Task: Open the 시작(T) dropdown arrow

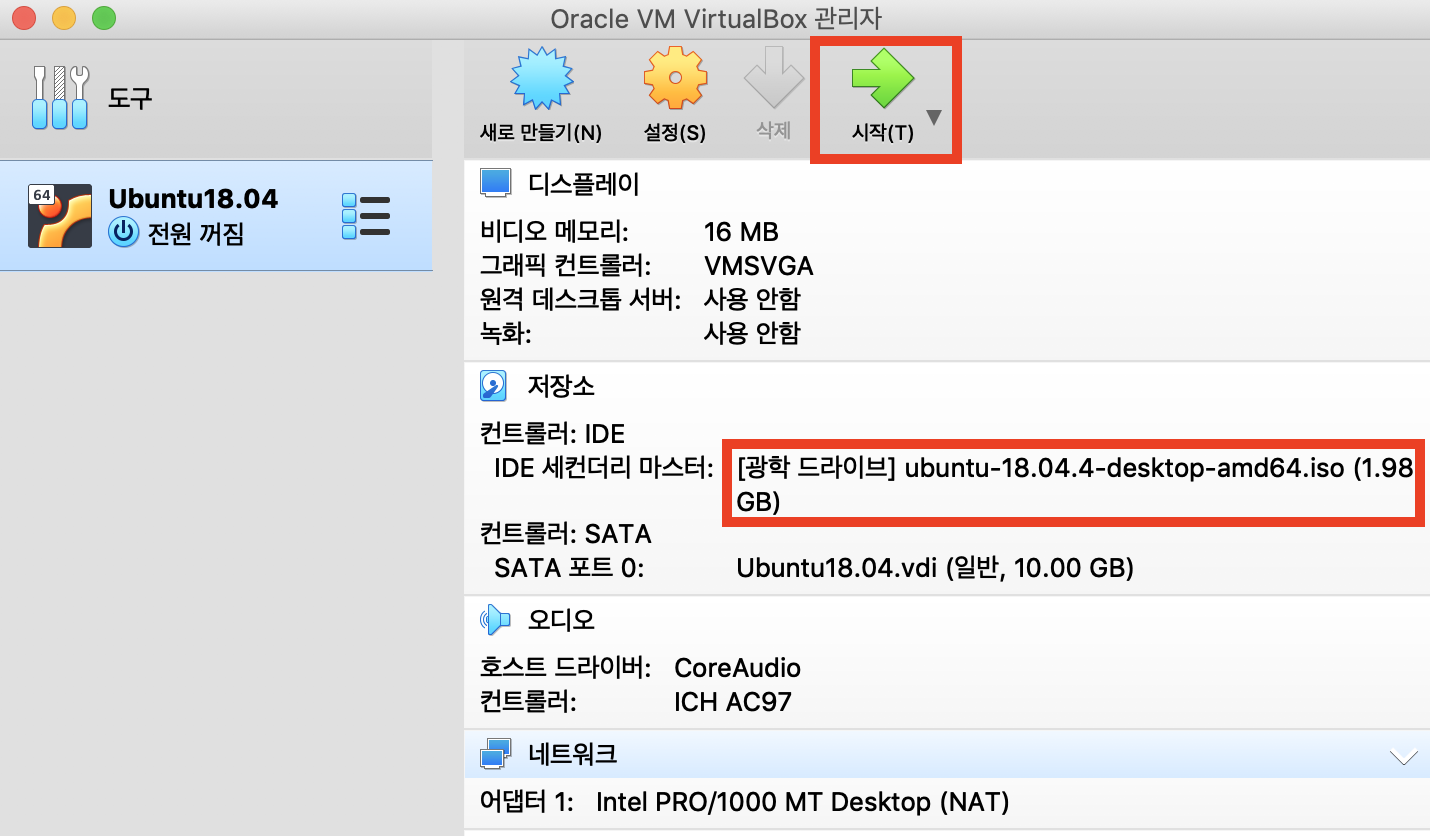Action: tap(934, 118)
